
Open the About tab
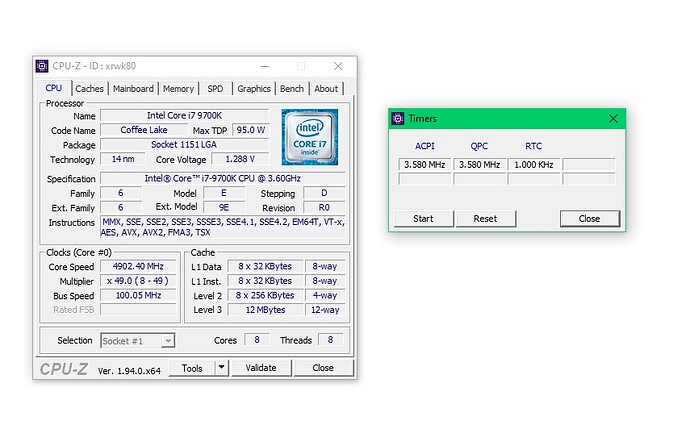[326, 88]
